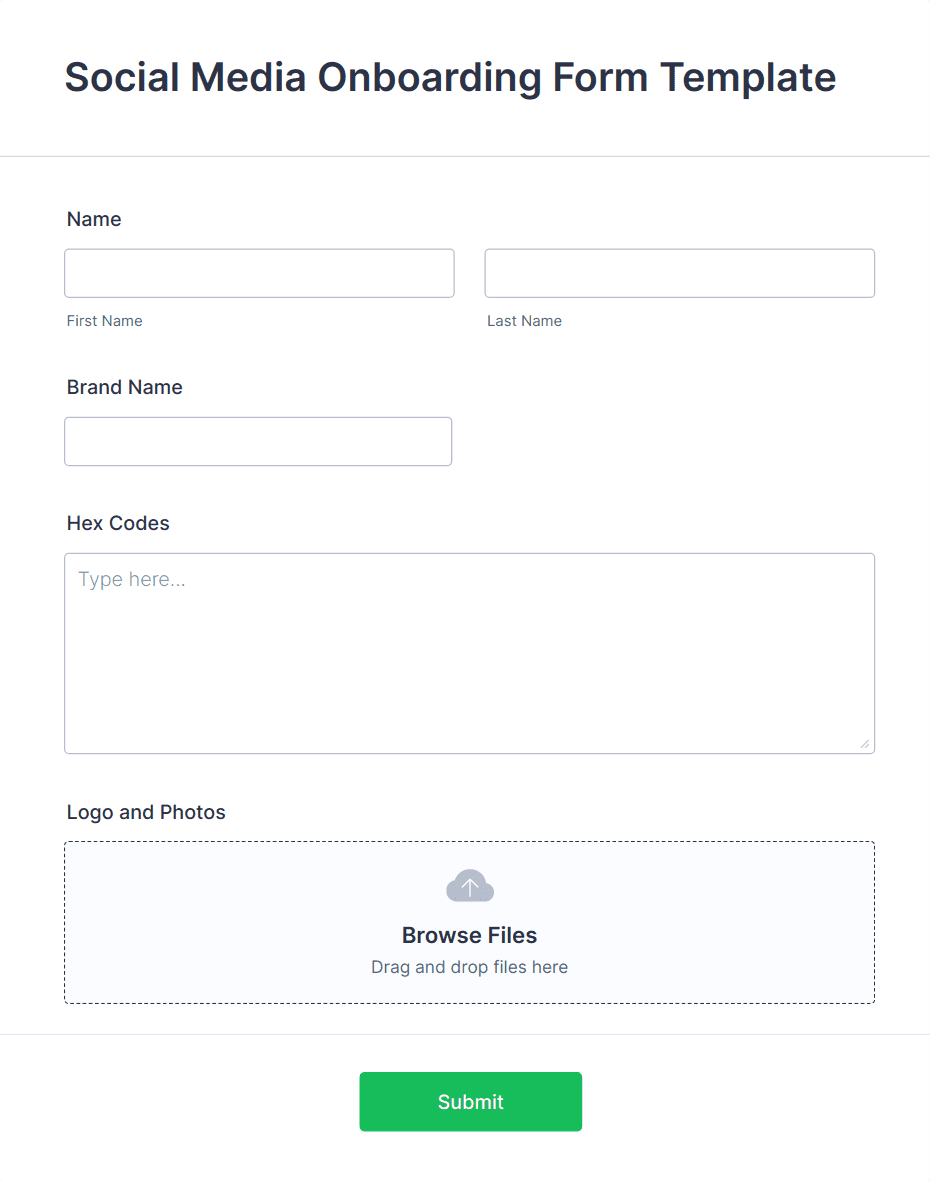This screenshot has width=930, height=1181.
Task: Focus the First Name input field
Action: [259, 273]
